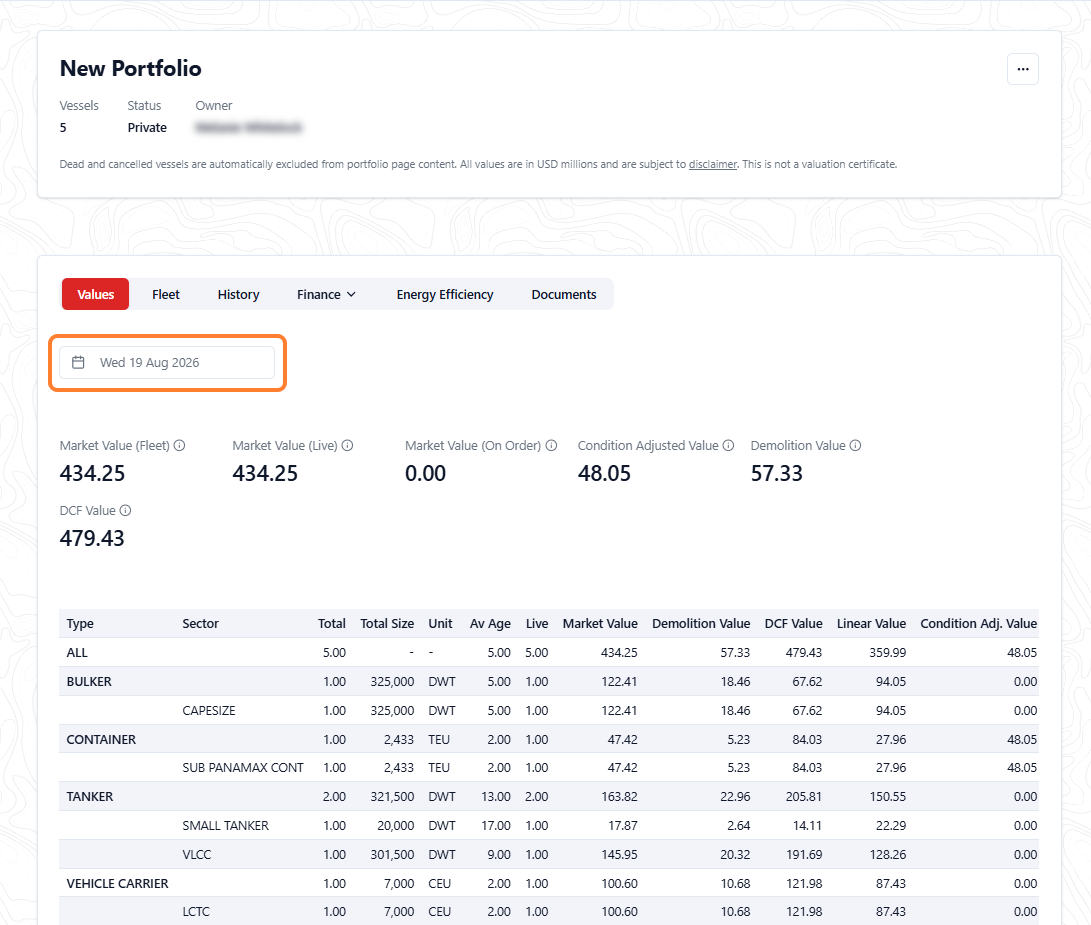Viewport: 1091px width, 925px height.
Task: Click the Market Value column header
Action: 600,624
